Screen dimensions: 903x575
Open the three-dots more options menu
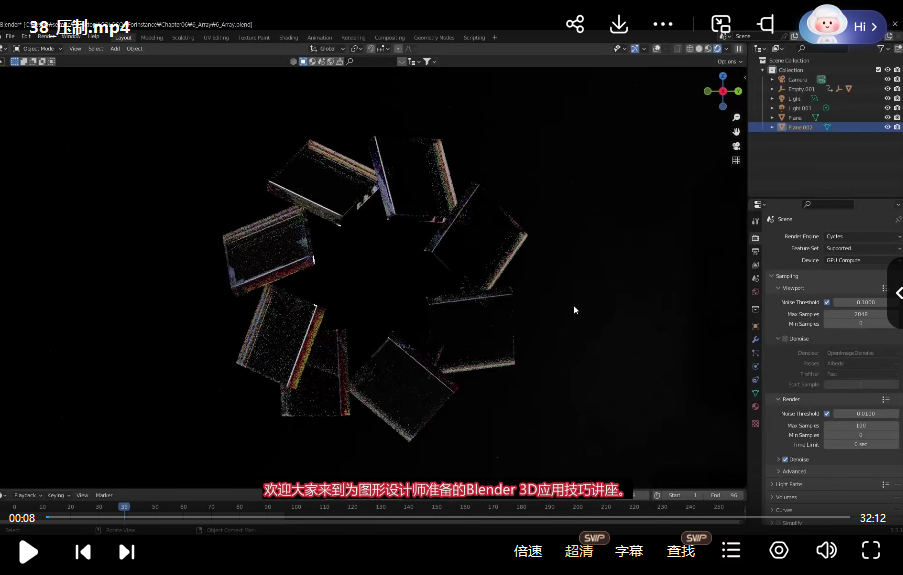tap(663, 24)
